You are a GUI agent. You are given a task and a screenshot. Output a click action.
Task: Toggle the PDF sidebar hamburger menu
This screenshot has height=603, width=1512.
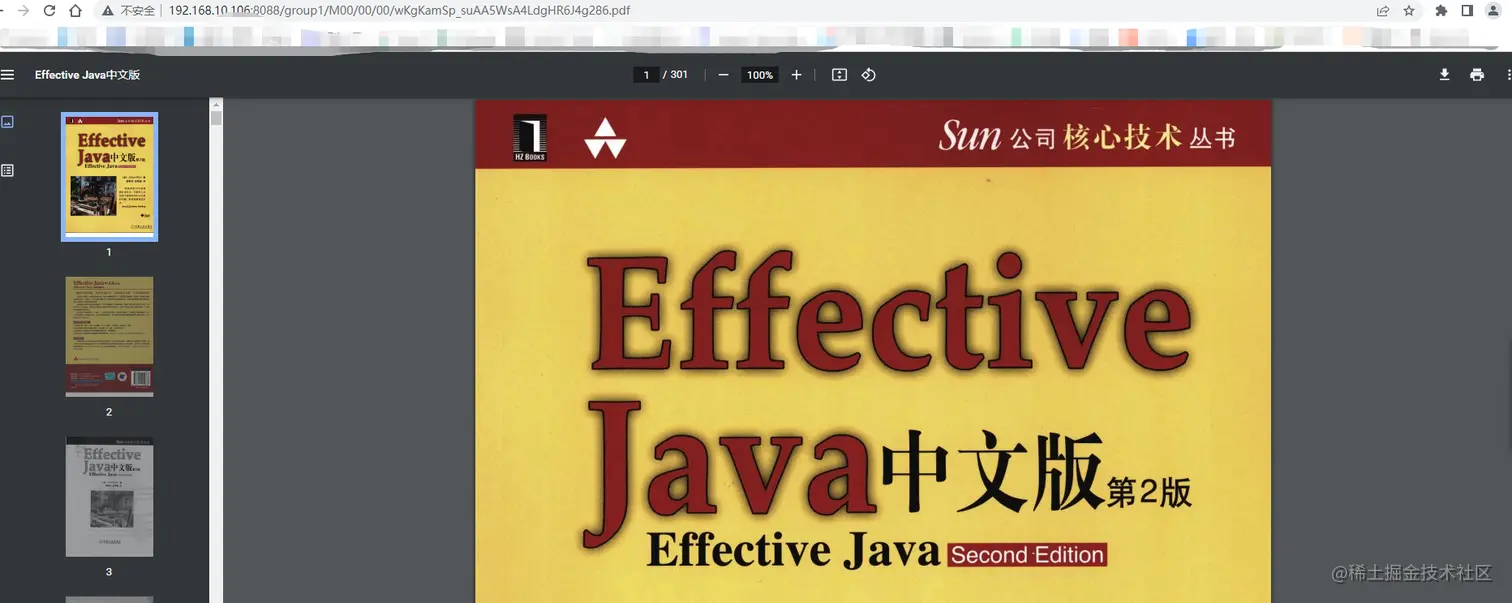point(8,75)
